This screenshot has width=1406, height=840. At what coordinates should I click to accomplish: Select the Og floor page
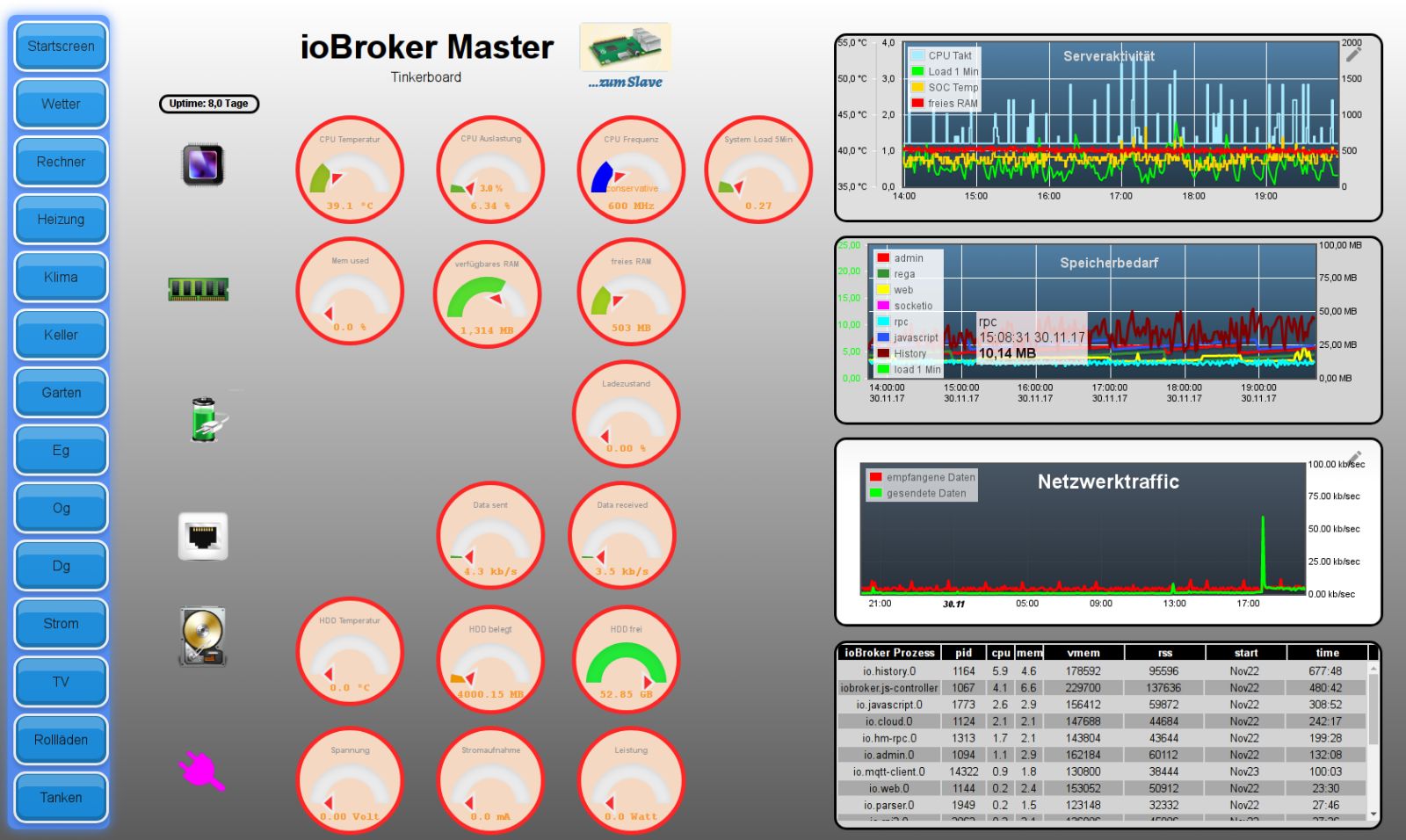point(61,509)
